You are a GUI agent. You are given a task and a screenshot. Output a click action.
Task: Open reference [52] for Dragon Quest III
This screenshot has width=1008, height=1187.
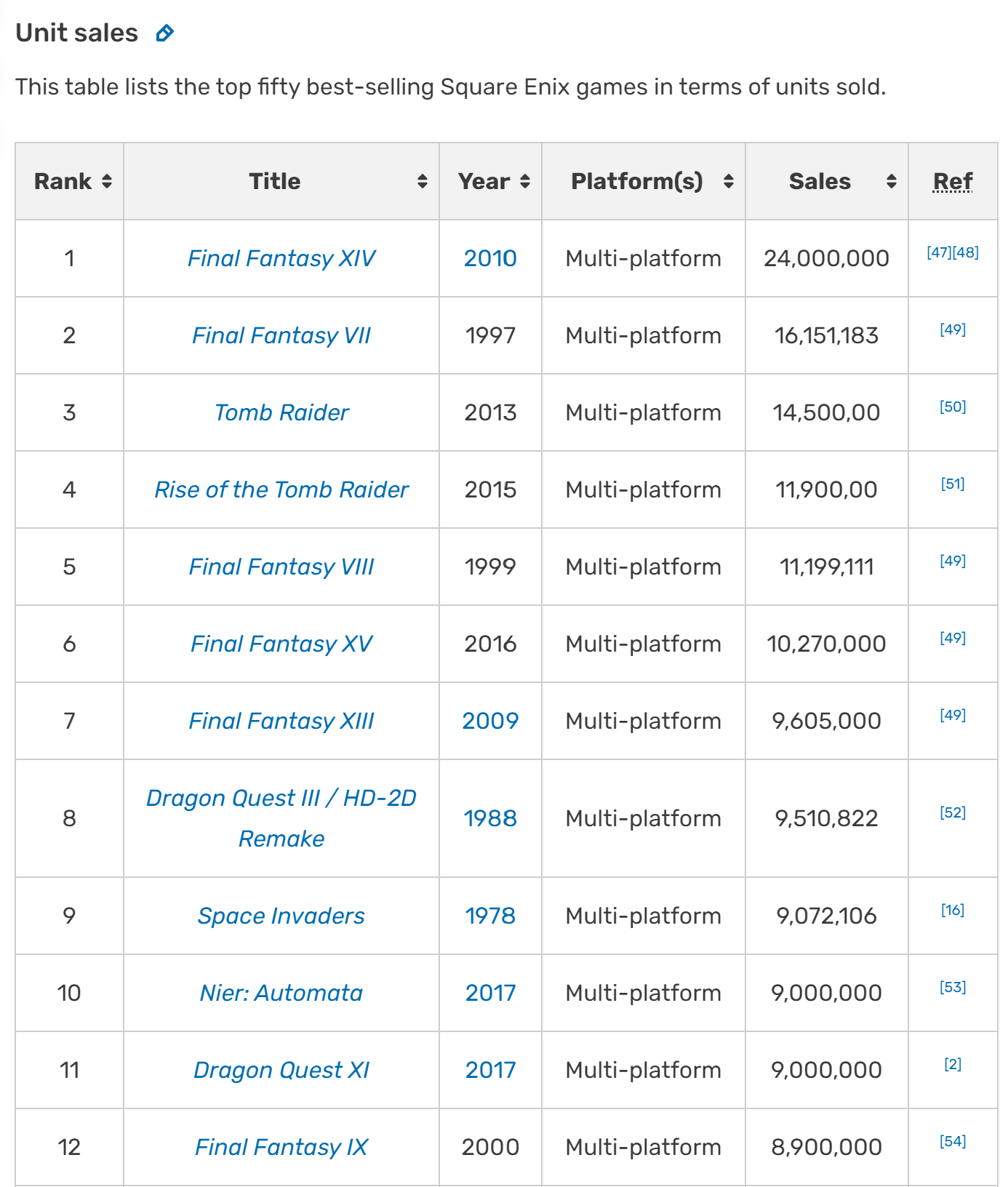(x=953, y=812)
